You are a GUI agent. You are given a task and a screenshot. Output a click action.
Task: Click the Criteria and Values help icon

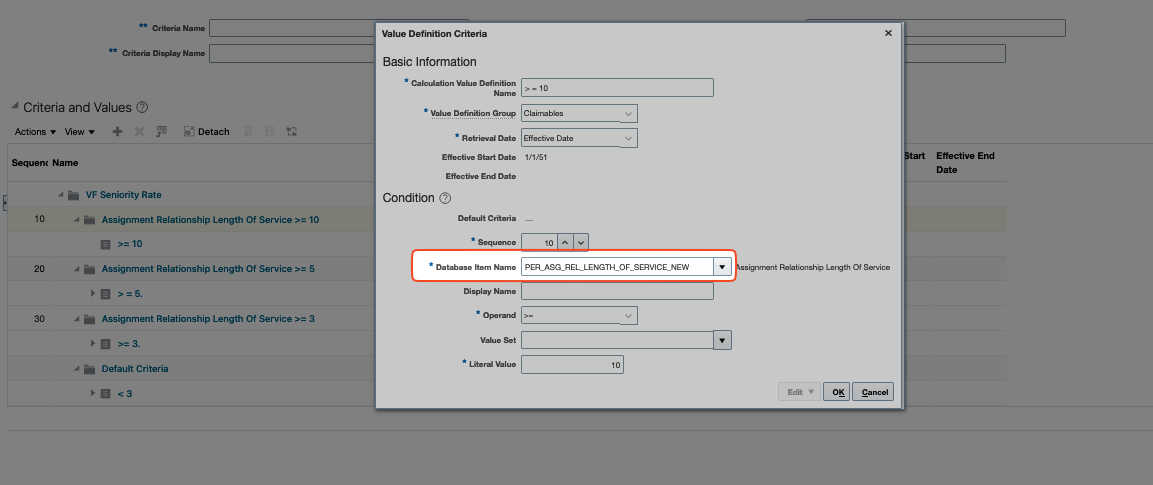142,108
